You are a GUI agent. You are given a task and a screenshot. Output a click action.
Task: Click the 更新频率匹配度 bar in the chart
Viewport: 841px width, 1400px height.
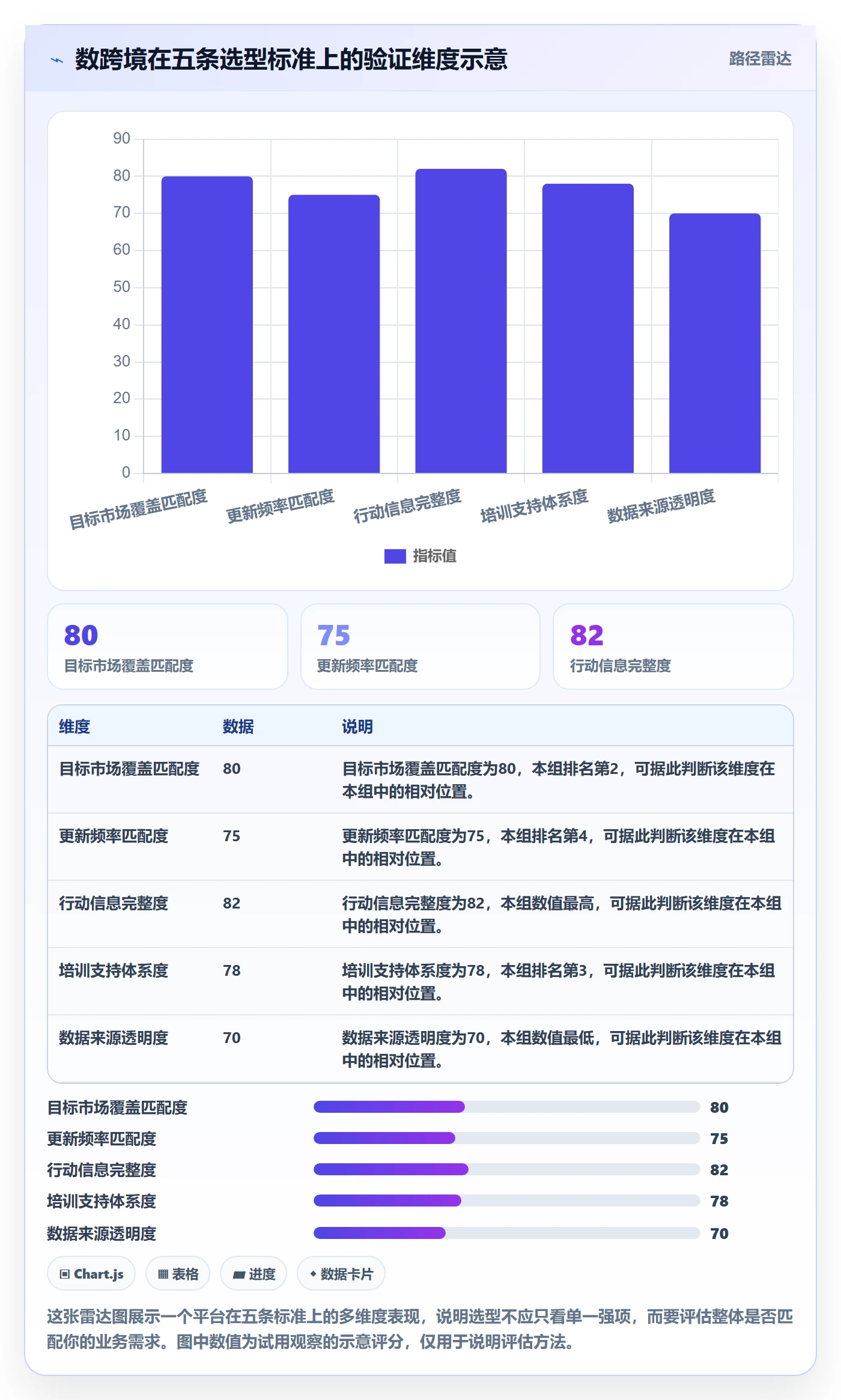point(334,334)
